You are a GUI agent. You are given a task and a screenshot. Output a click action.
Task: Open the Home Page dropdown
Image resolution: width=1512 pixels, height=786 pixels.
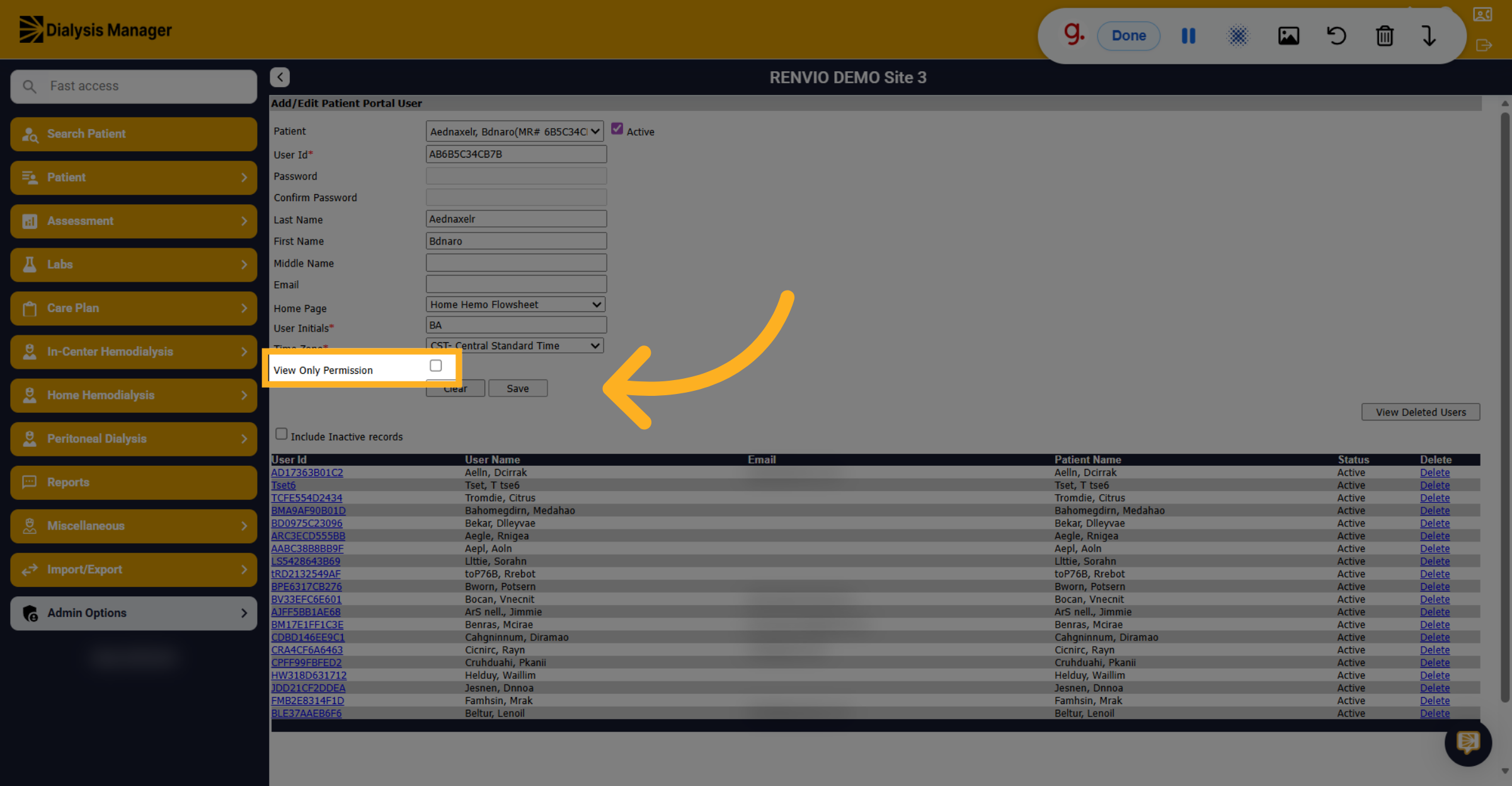[x=515, y=304]
